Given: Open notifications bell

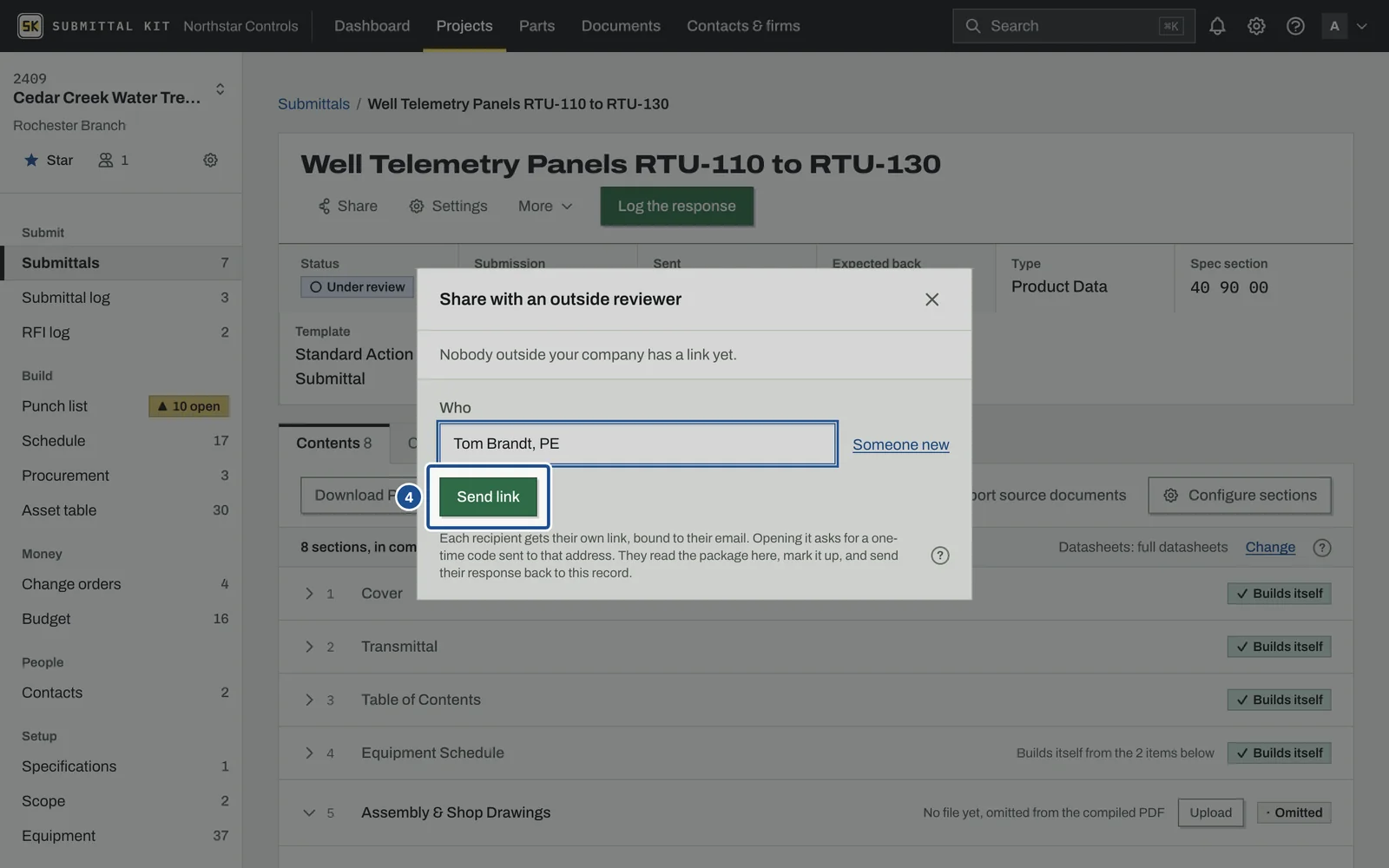Looking at the screenshot, I should [1217, 26].
